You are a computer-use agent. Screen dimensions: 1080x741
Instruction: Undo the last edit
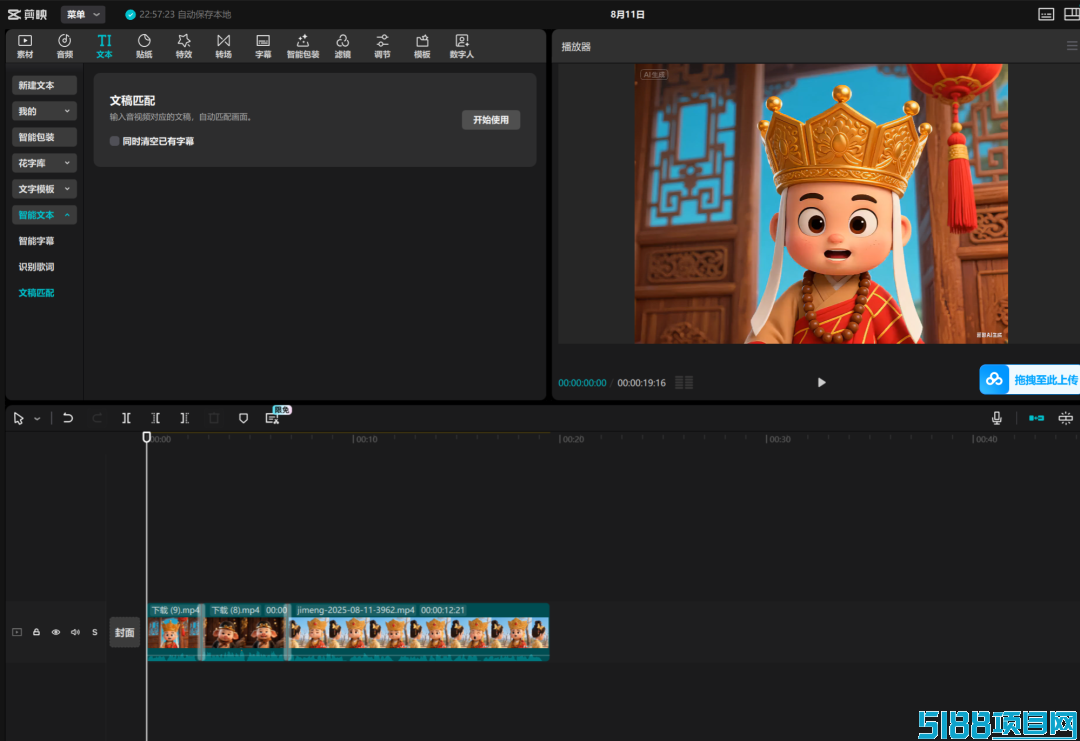click(x=68, y=418)
